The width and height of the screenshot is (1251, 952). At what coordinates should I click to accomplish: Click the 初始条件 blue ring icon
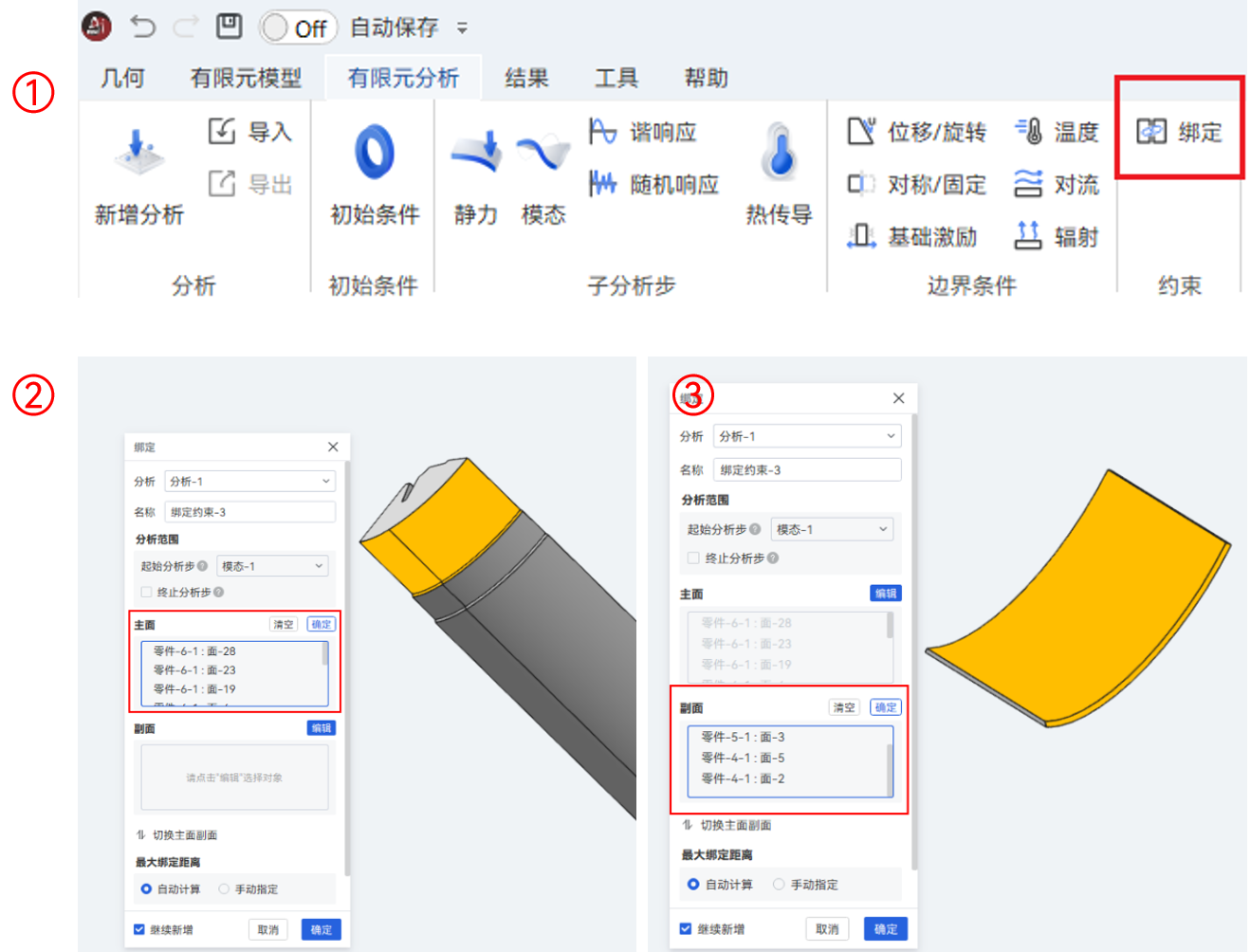pos(375,152)
